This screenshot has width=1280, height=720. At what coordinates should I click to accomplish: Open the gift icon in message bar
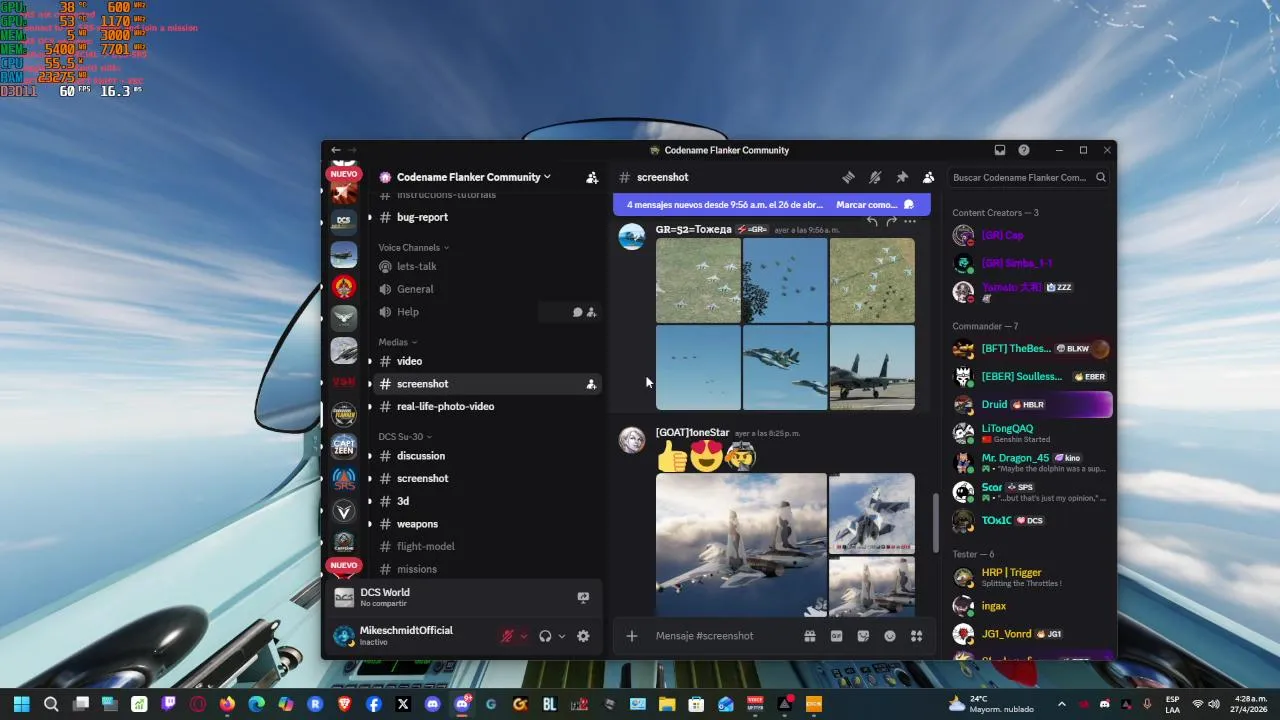pyautogui.click(x=810, y=636)
